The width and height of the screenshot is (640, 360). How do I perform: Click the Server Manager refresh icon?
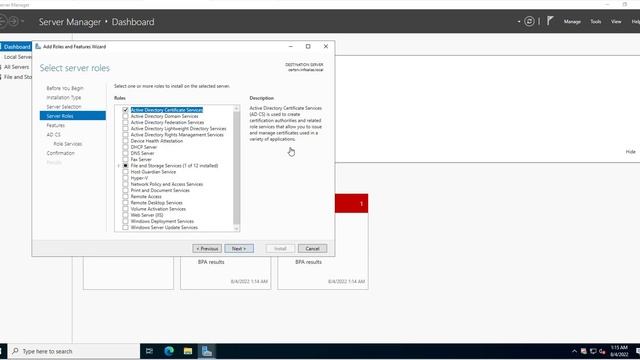pos(529,21)
